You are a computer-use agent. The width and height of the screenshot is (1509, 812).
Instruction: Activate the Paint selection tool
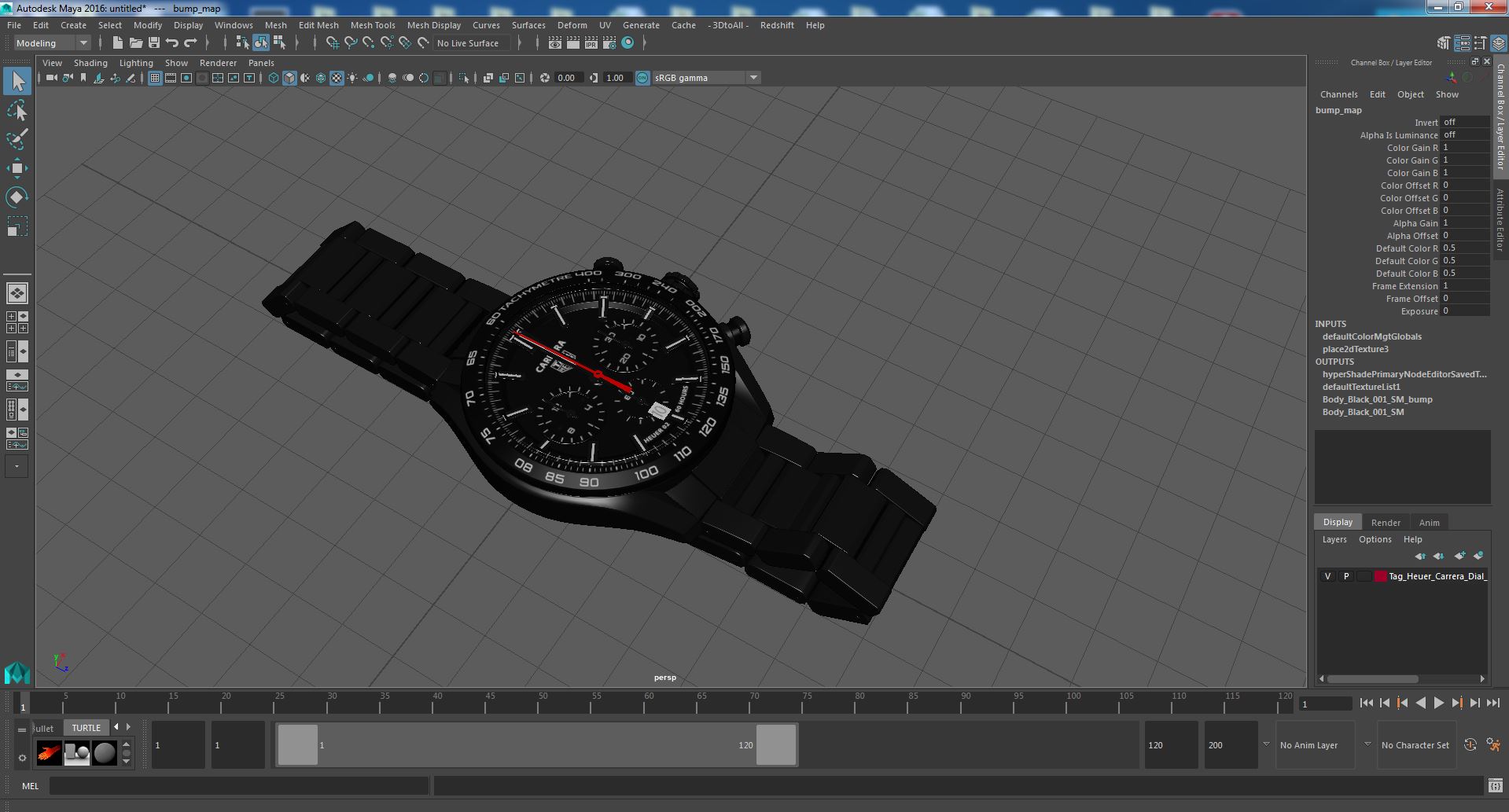point(17,140)
